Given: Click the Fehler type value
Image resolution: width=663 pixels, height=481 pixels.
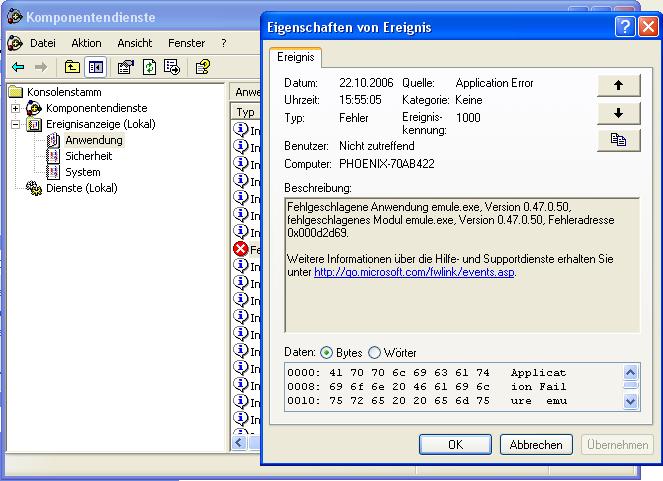Looking at the screenshot, I should (x=353, y=118).
